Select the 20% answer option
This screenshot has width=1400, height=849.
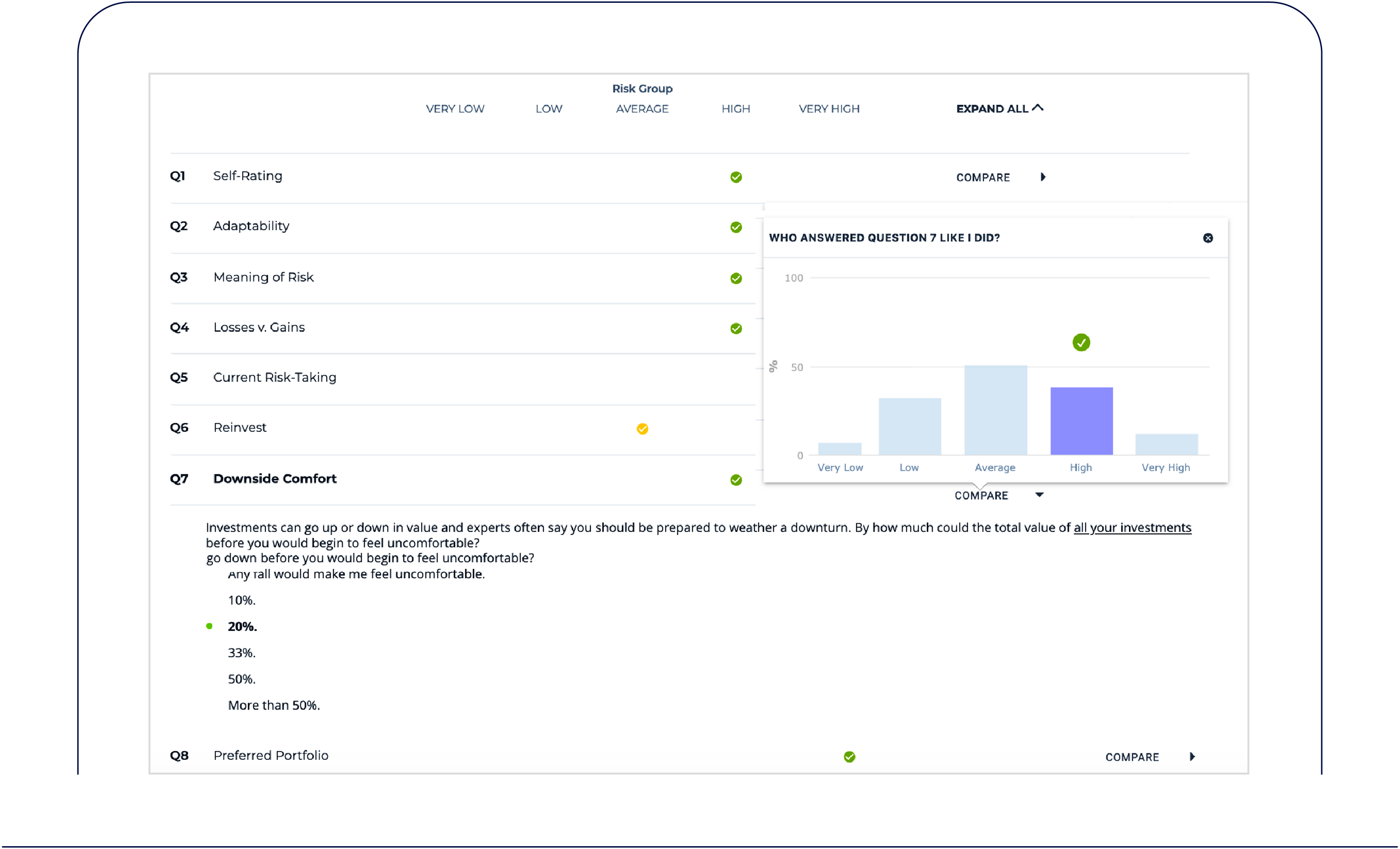click(x=242, y=626)
